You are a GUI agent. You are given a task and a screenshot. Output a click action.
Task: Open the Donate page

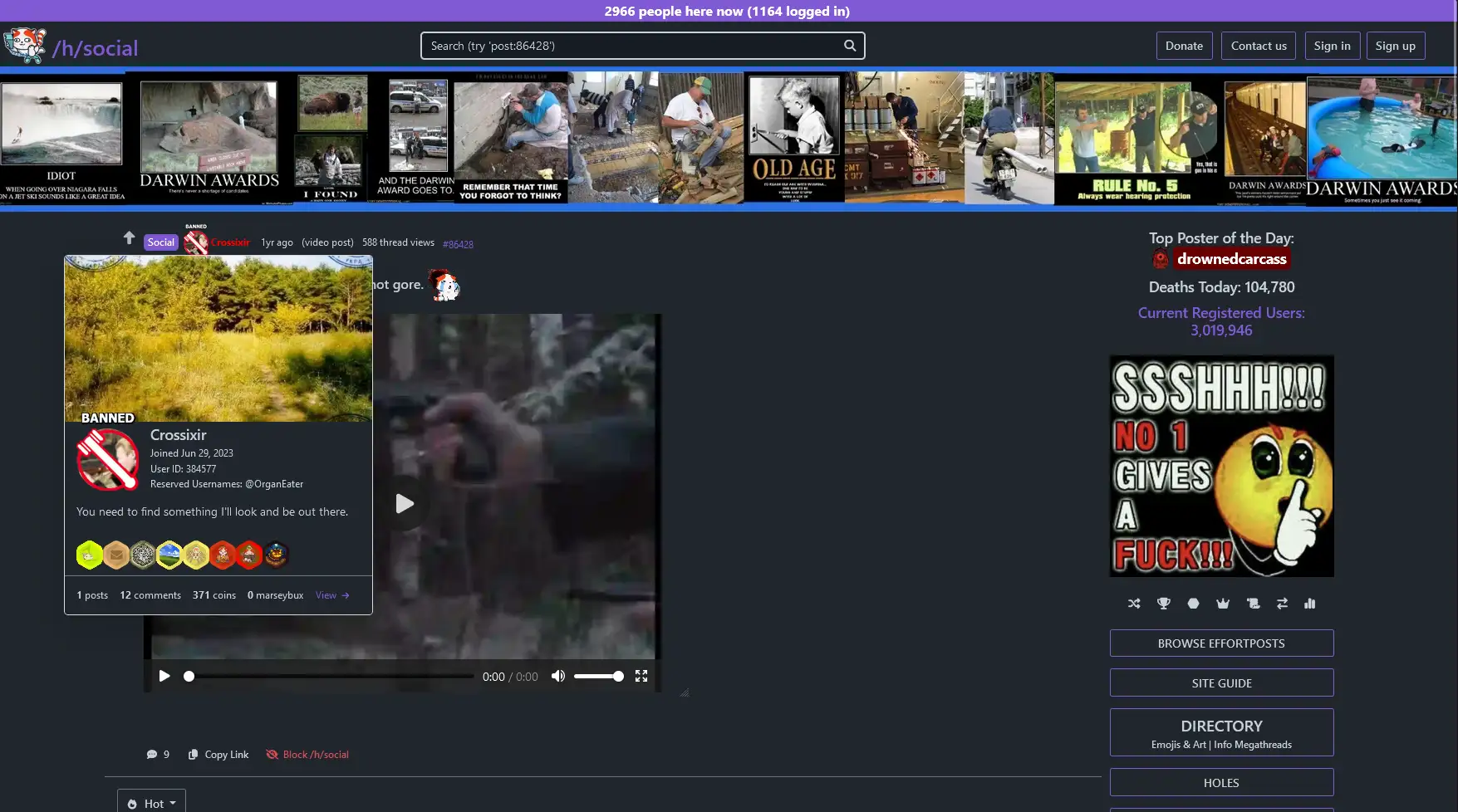(1184, 46)
